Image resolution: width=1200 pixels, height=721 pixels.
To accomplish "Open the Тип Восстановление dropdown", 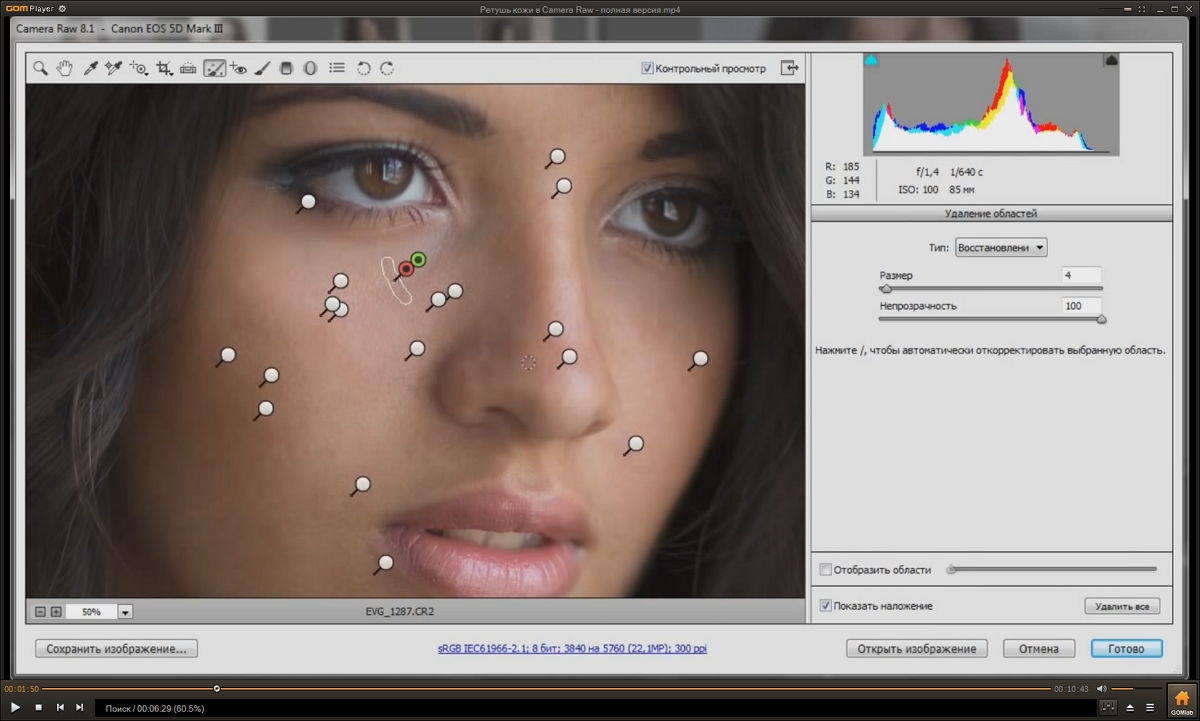I will [1001, 247].
